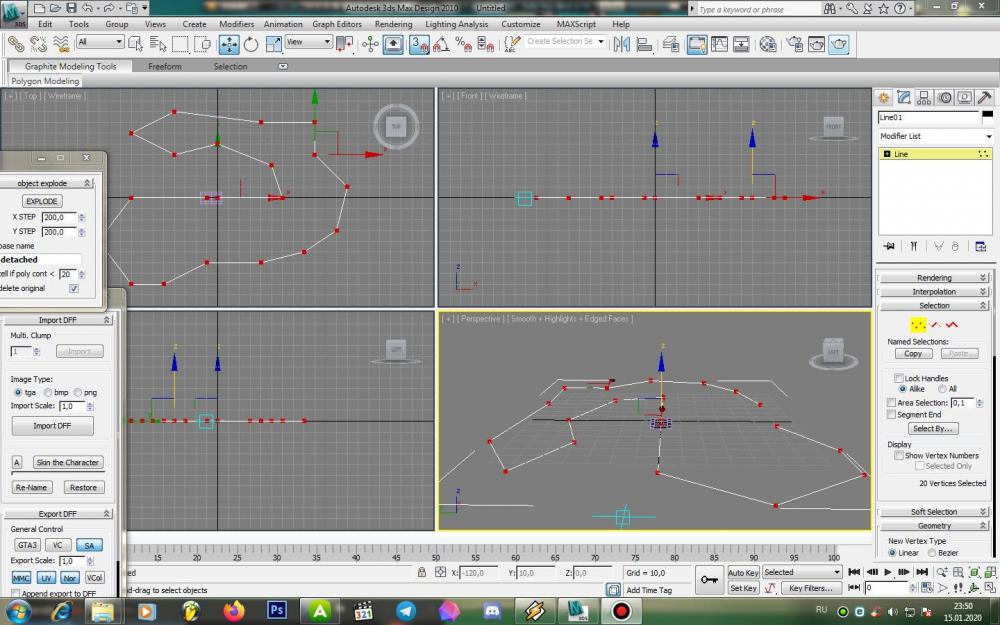Open the key mode Selected dropdown
Viewport: 1000px width, 625px height.
click(x=802, y=572)
